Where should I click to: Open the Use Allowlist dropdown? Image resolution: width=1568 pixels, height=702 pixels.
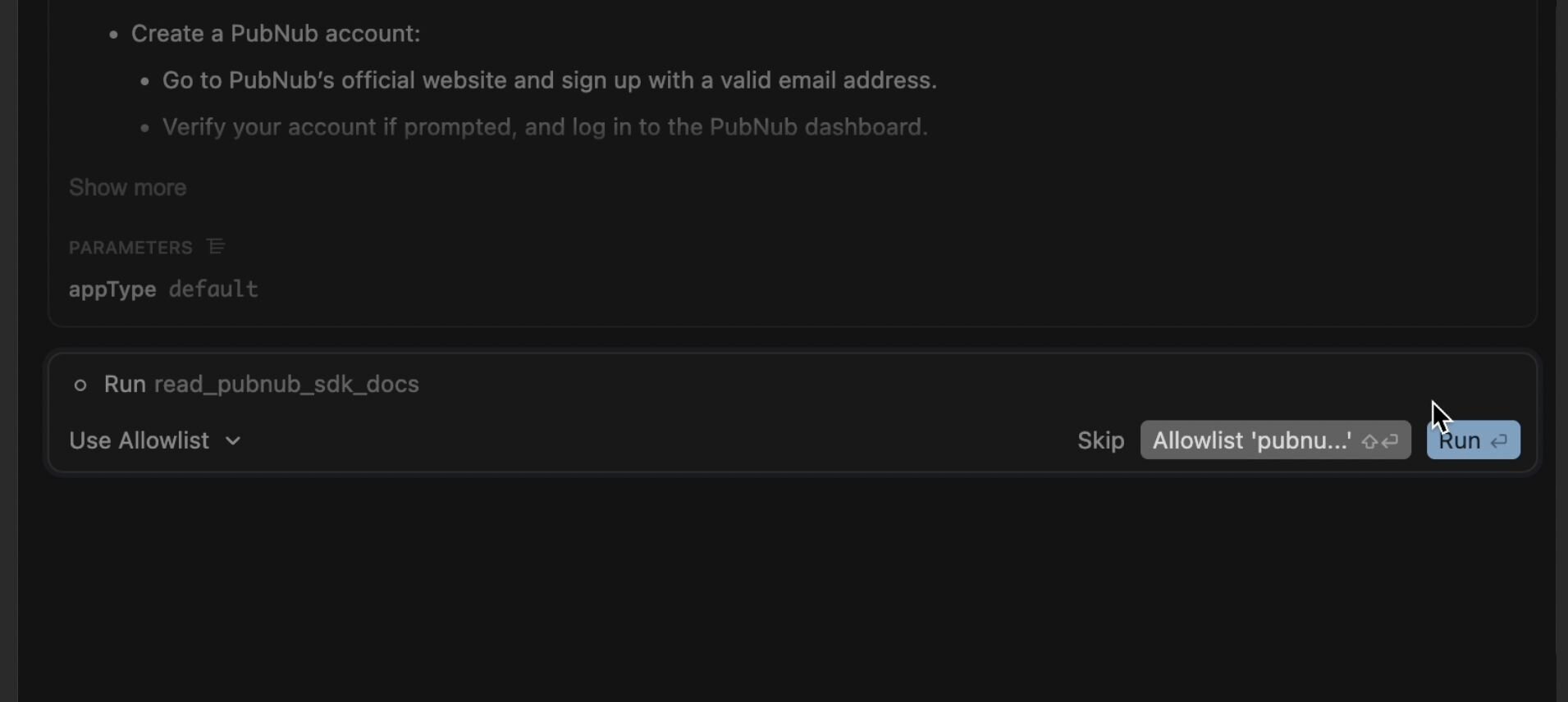[x=154, y=440]
